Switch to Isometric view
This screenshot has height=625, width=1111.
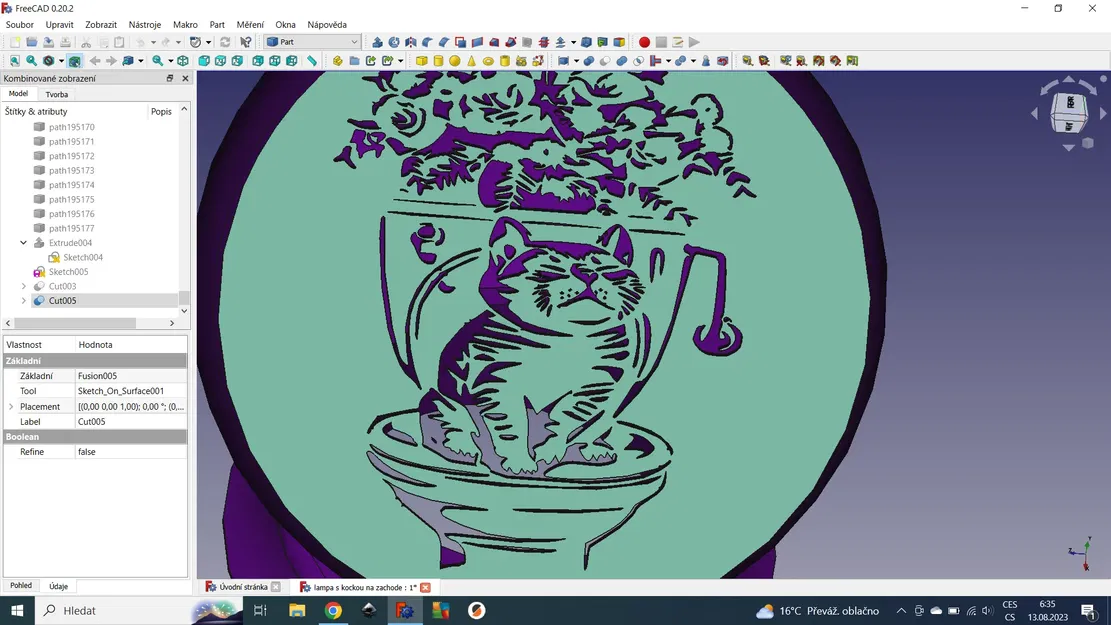pos(183,61)
